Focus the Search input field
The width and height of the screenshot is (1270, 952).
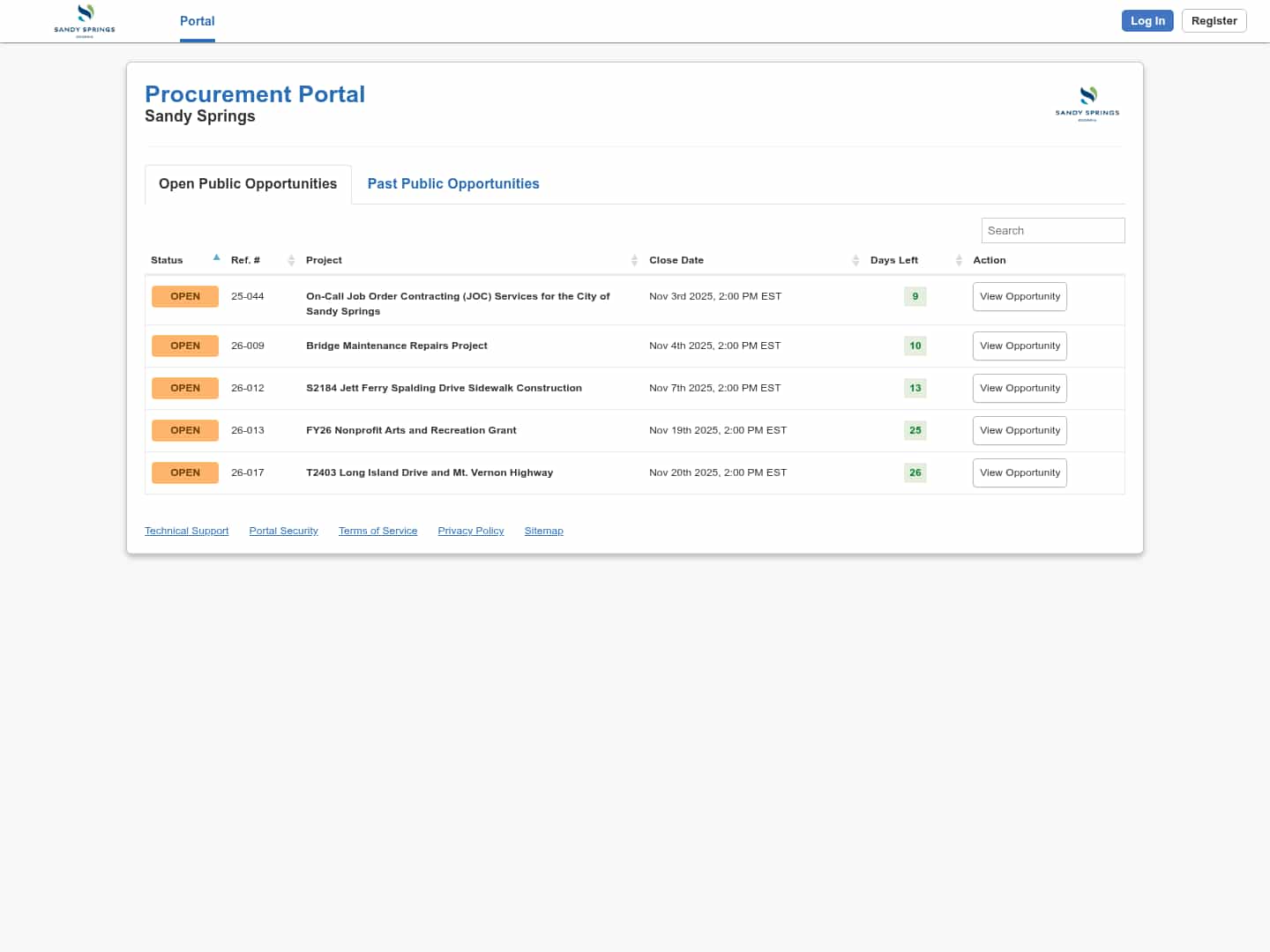click(1052, 230)
